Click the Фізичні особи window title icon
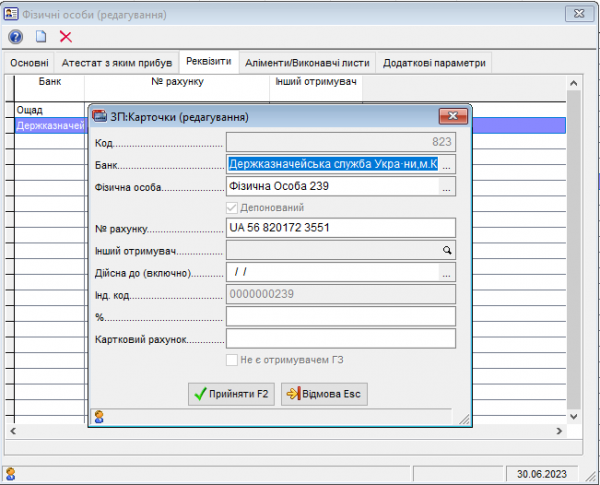The width and height of the screenshot is (600, 485). point(10,13)
